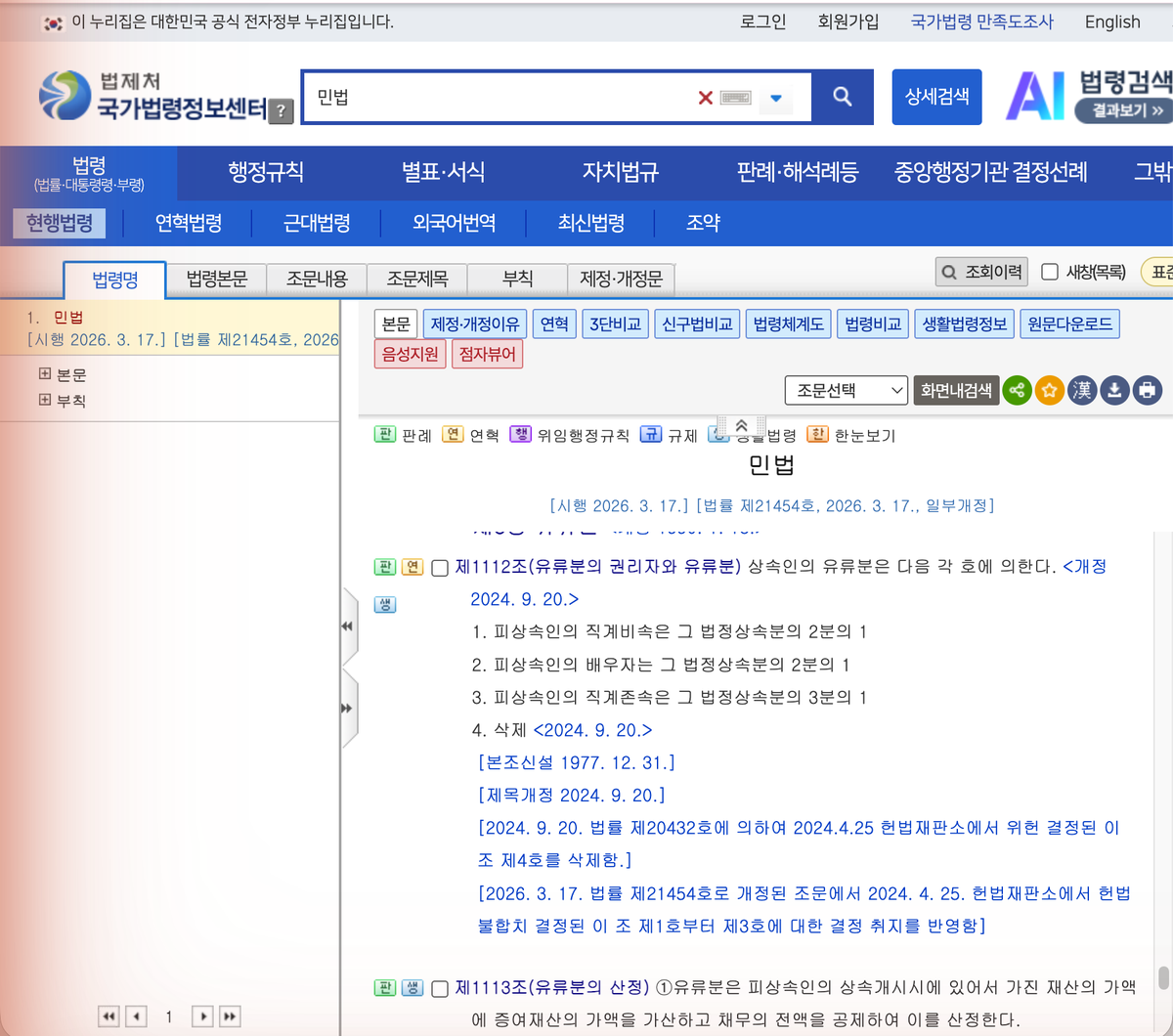Download the law with download icon
The width and height of the screenshot is (1173, 1036).
tap(1114, 391)
